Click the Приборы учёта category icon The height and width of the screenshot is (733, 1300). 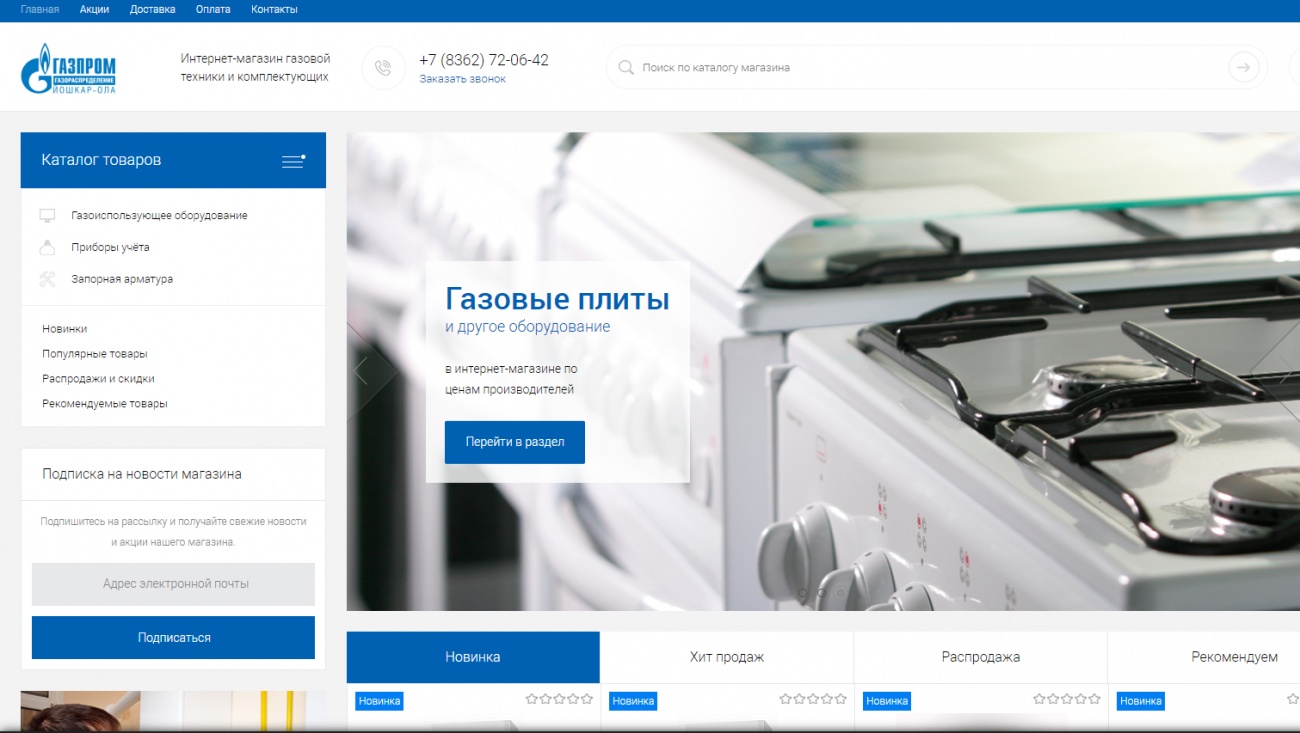47,248
